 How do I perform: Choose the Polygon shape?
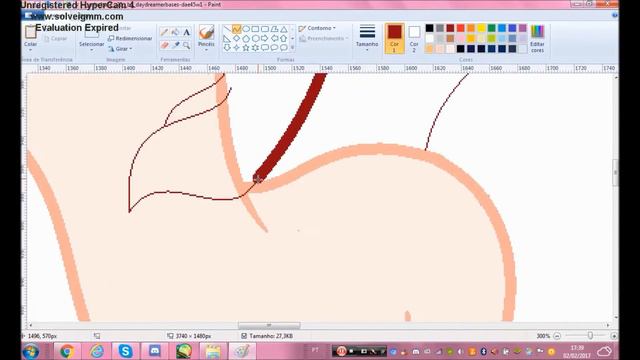click(x=274, y=29)
